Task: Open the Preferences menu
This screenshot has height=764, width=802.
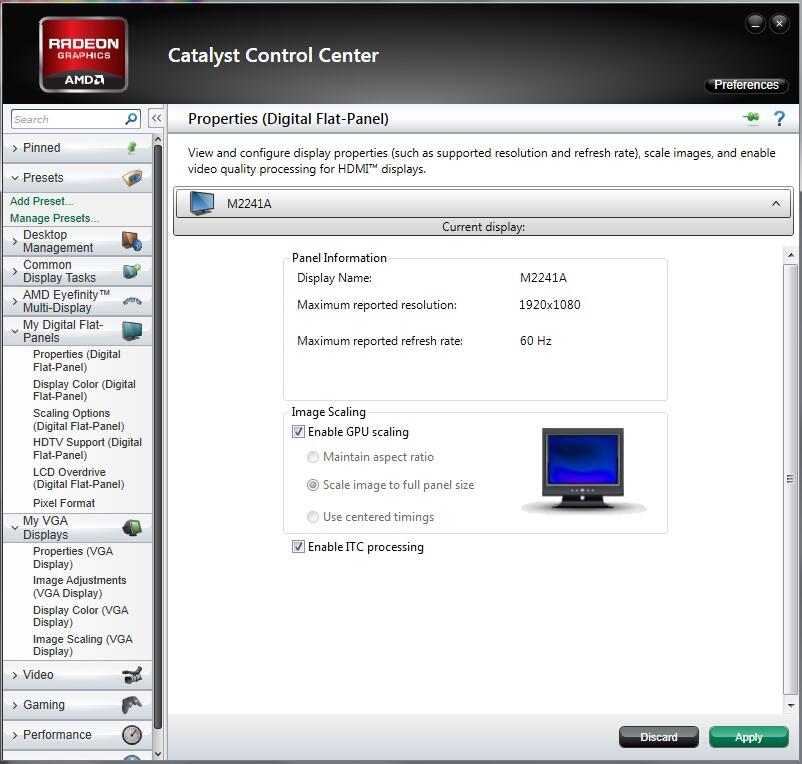Action: point(746,85)
